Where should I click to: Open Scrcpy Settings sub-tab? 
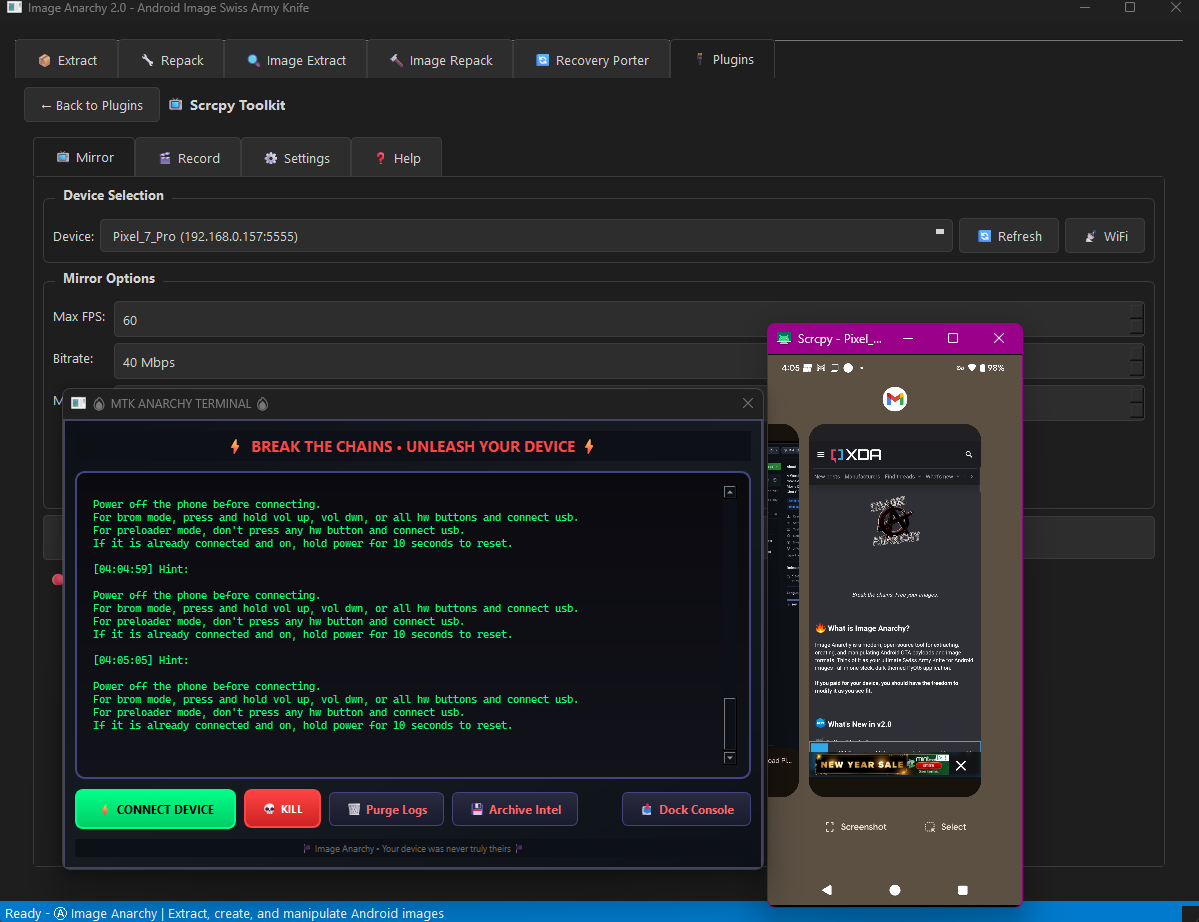coord(297,158)
